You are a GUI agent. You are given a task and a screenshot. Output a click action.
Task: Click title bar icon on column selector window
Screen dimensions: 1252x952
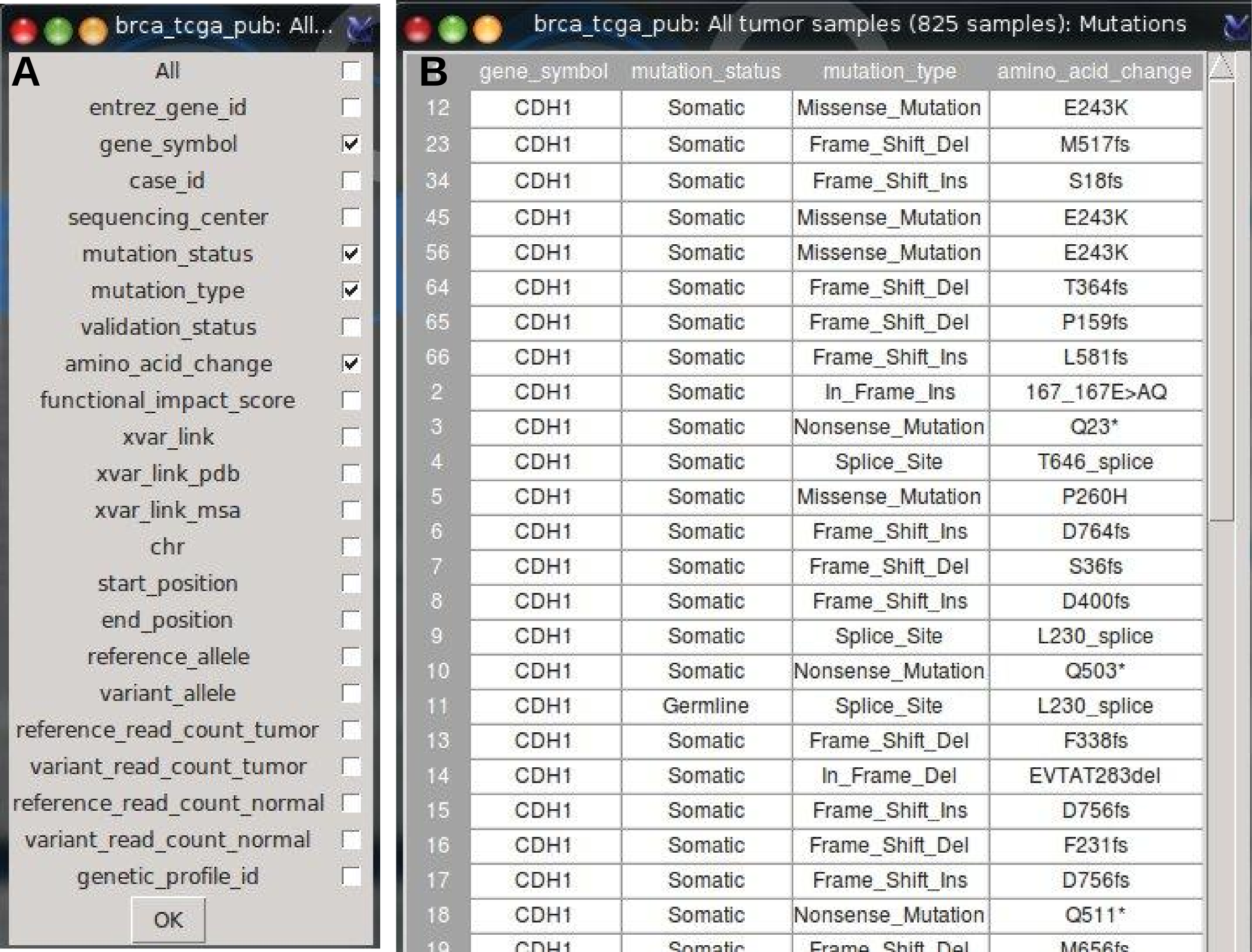pos(360,28)
